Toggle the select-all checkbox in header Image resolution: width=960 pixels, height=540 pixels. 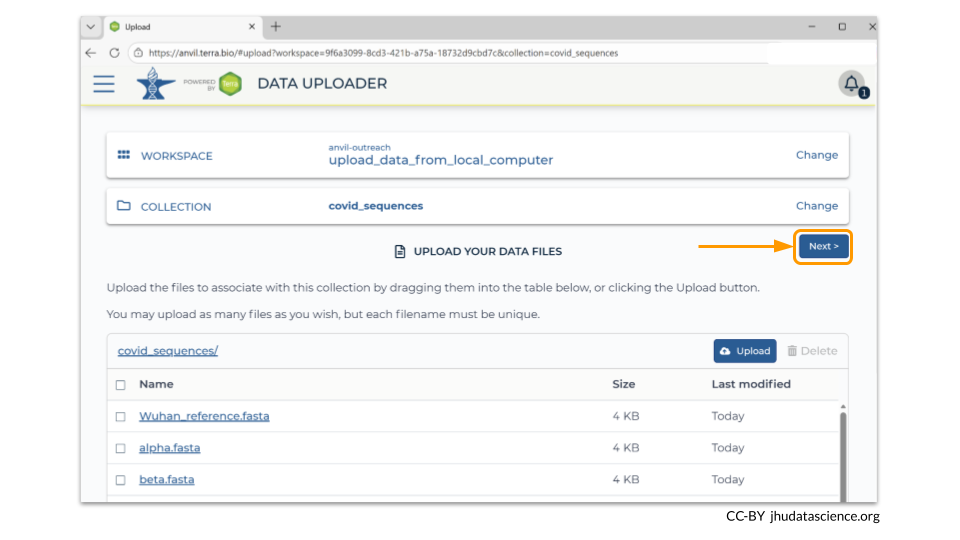121,385
